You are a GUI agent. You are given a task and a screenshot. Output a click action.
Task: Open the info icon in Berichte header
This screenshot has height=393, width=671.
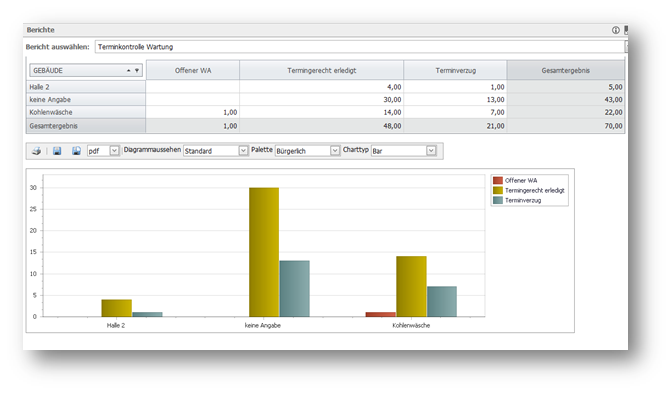[x=615, y=30]
